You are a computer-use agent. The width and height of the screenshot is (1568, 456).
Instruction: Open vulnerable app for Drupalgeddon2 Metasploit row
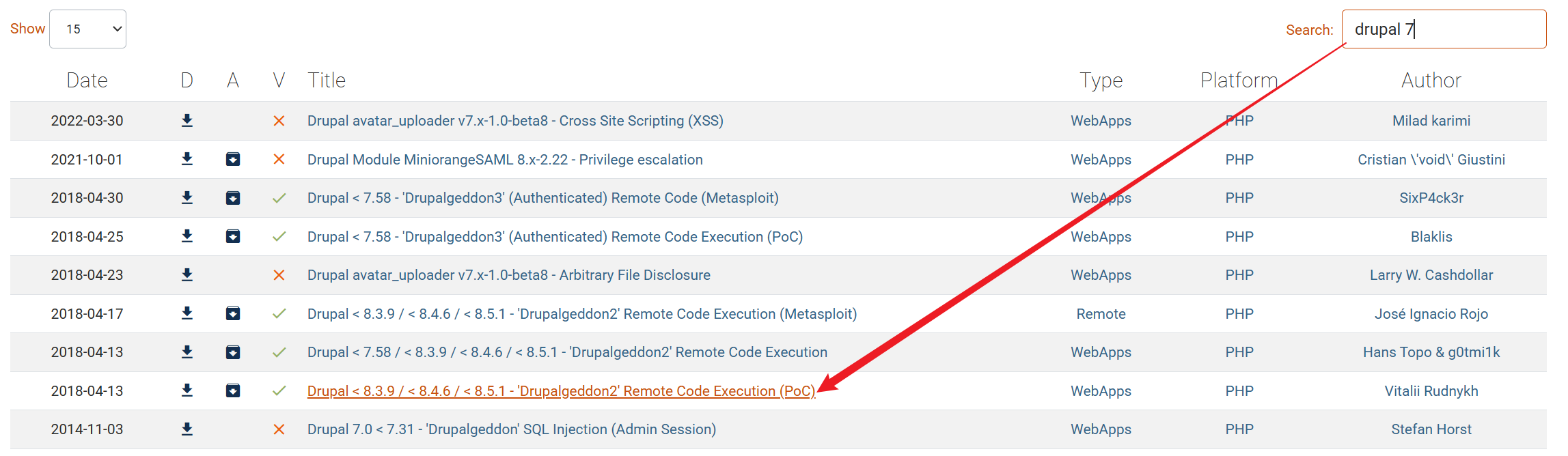[x=233, y=313]
